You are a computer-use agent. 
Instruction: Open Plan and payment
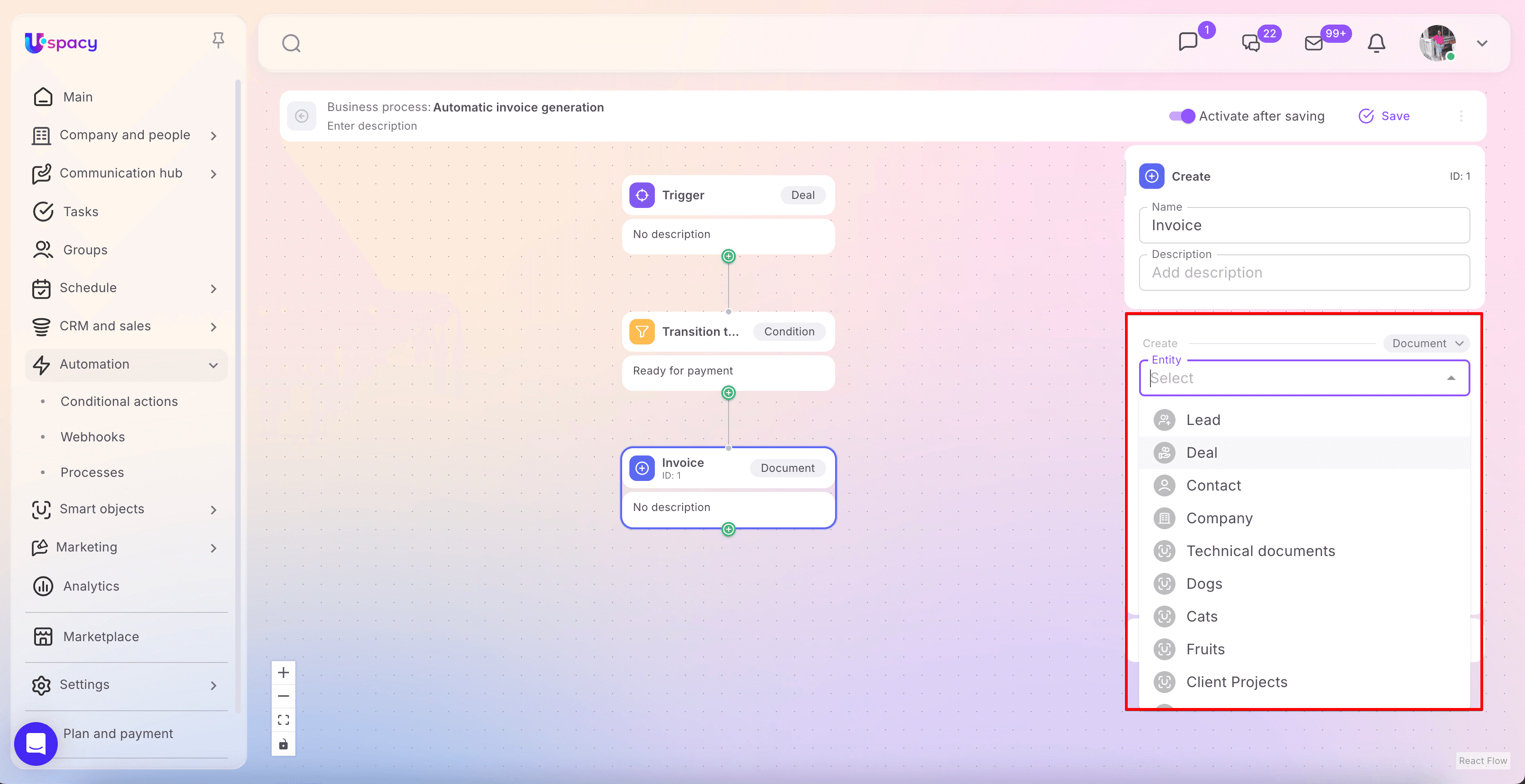[118, 733]
